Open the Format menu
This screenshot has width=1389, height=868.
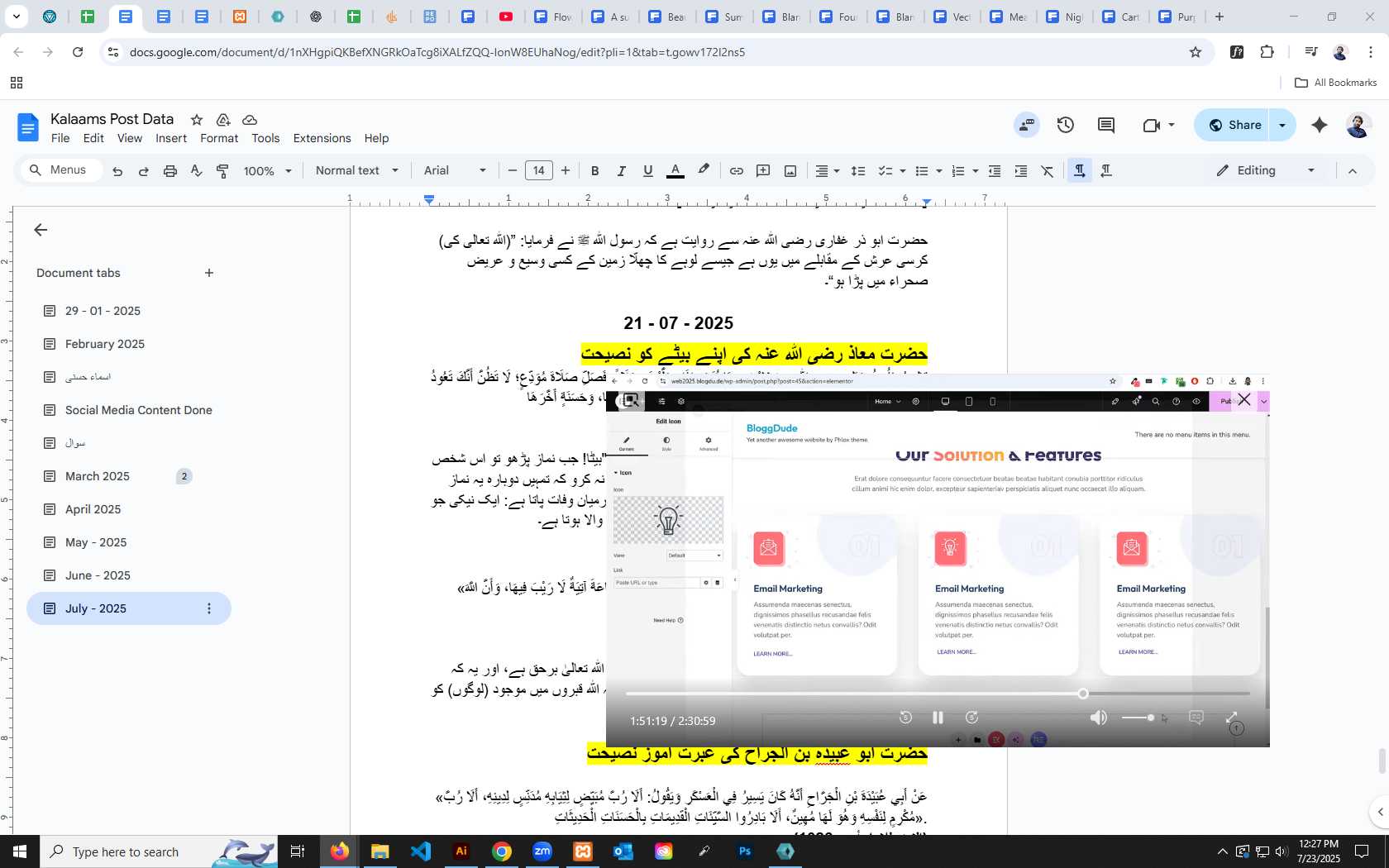[x=219, y=138]
